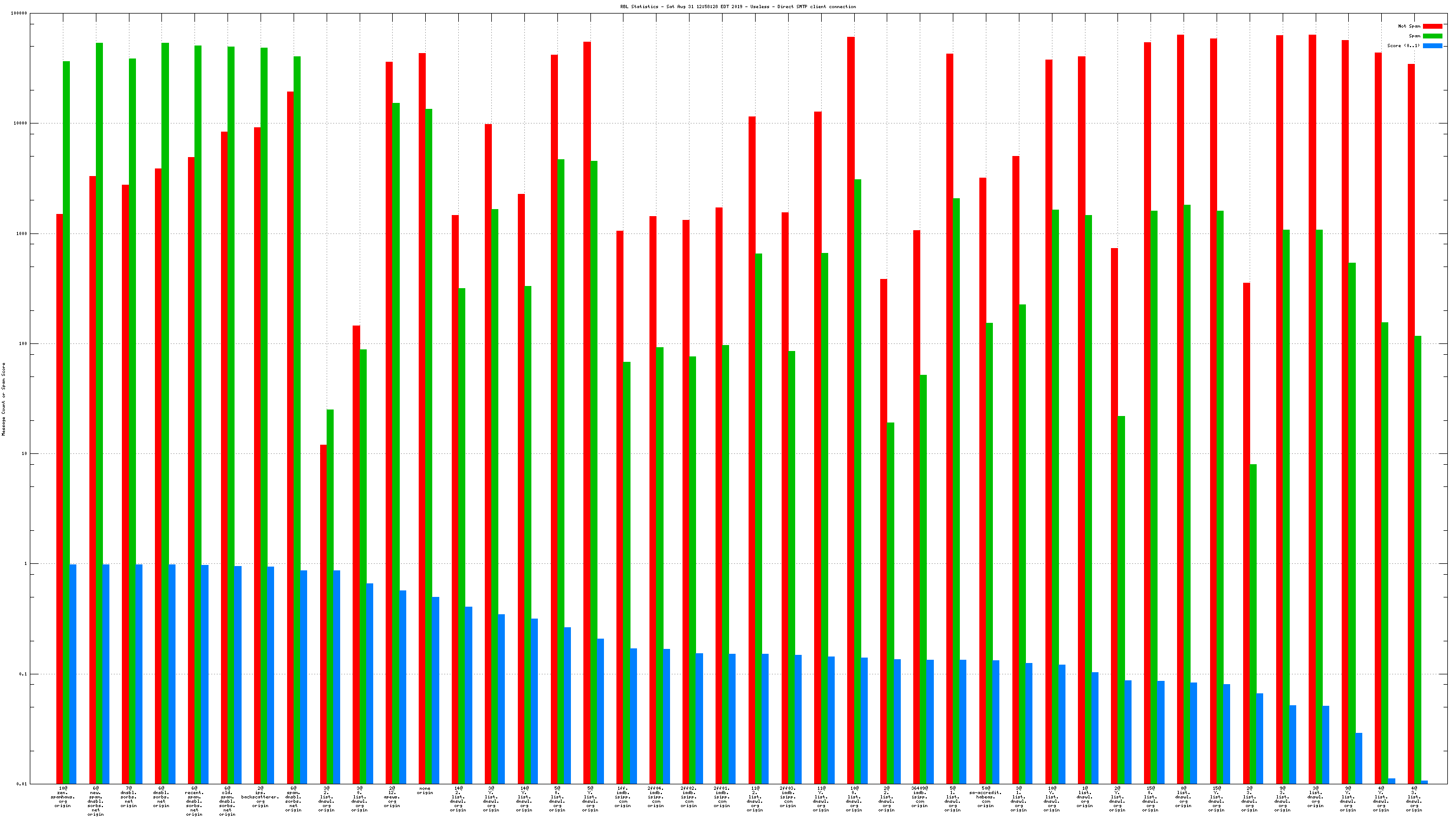Click the green Spam legend swatch
Image resolution: width=1456 pixels, height=819 pixels.
pos(1432,36)
